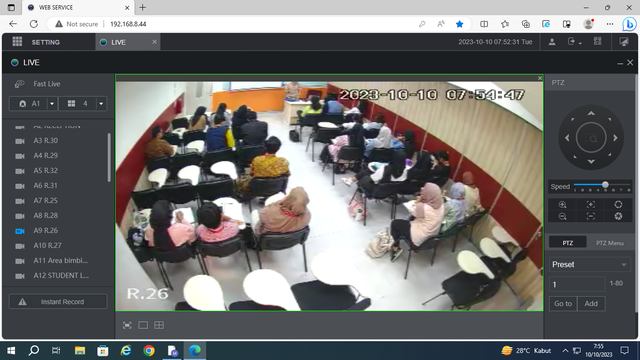Open browser settings ellipsis menu
Screen dimensions: 640x360
610,24
